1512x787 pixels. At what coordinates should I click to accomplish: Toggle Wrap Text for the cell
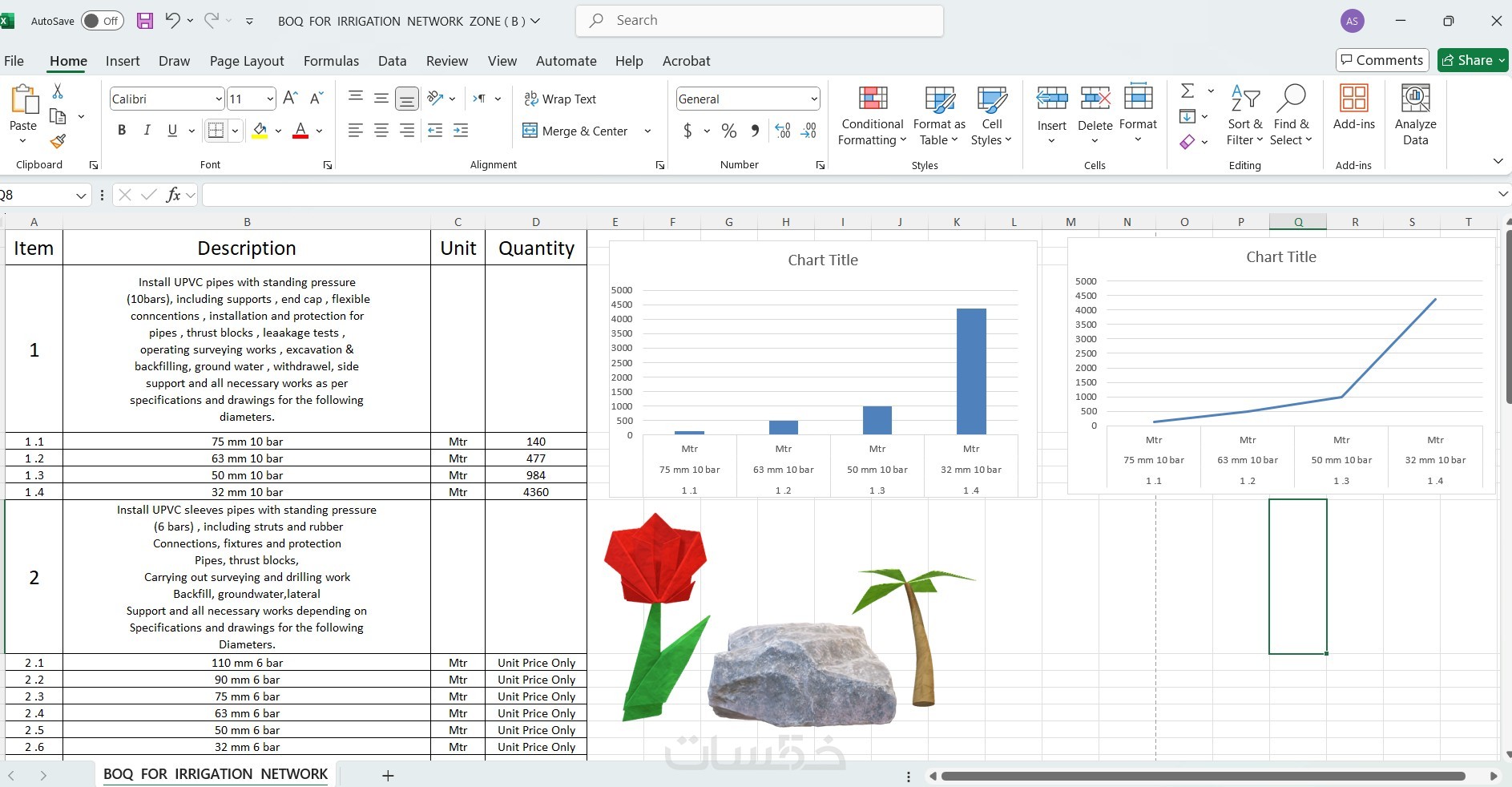click(x=560, y=99)
